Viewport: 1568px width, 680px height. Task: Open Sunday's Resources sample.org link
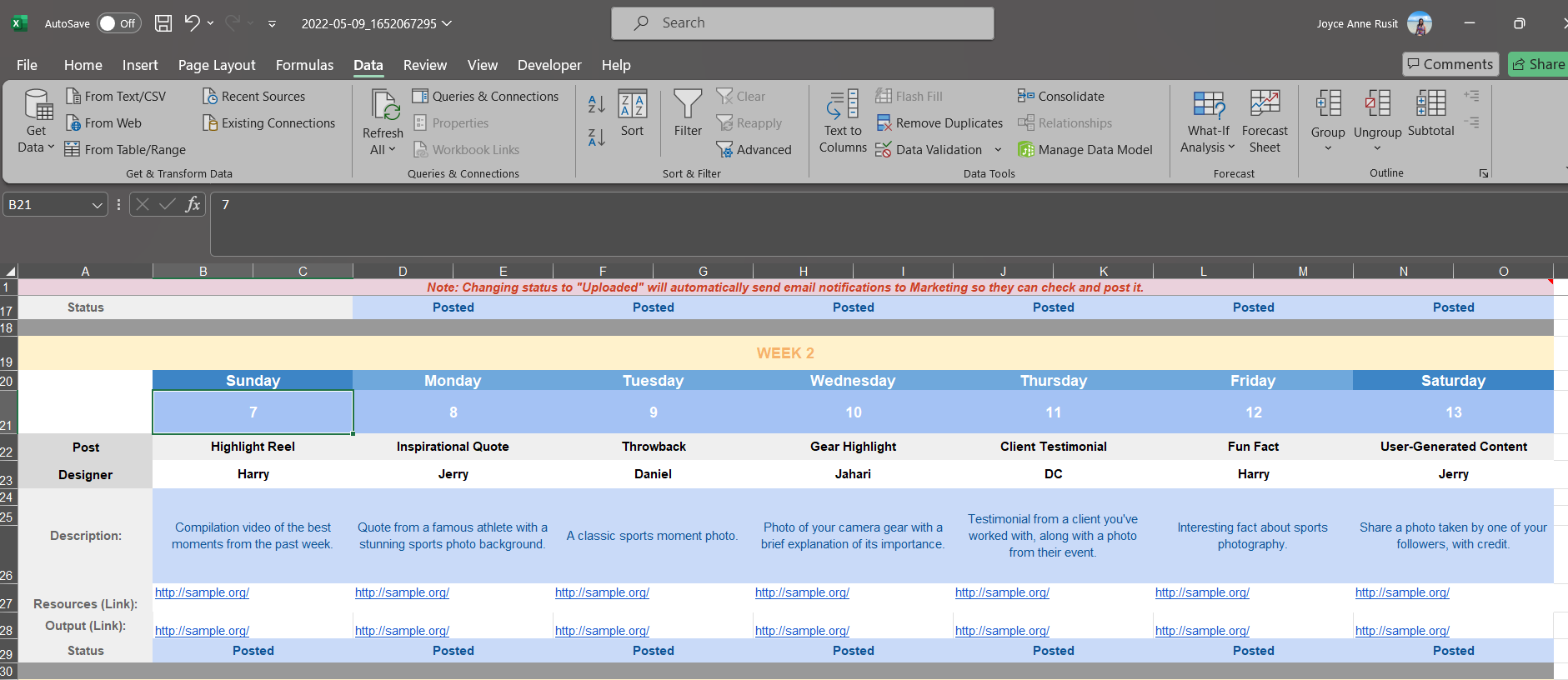pos(202,592)
